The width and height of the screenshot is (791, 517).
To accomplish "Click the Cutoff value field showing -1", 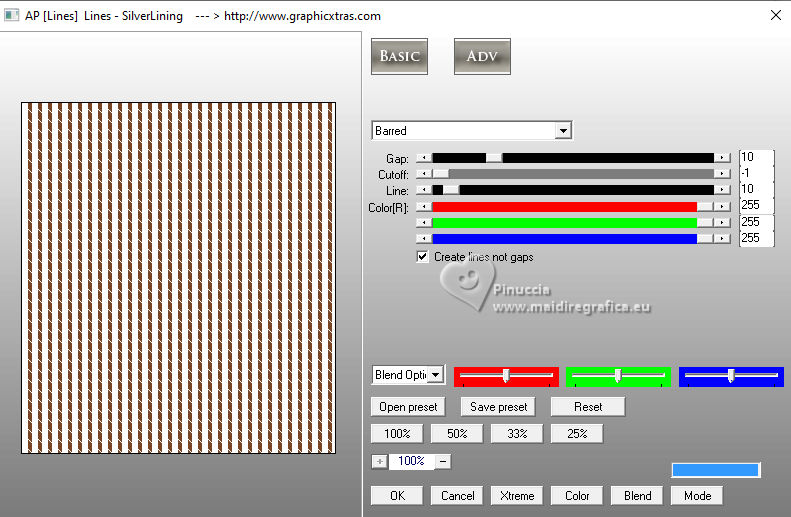I will tap(756, 174).
